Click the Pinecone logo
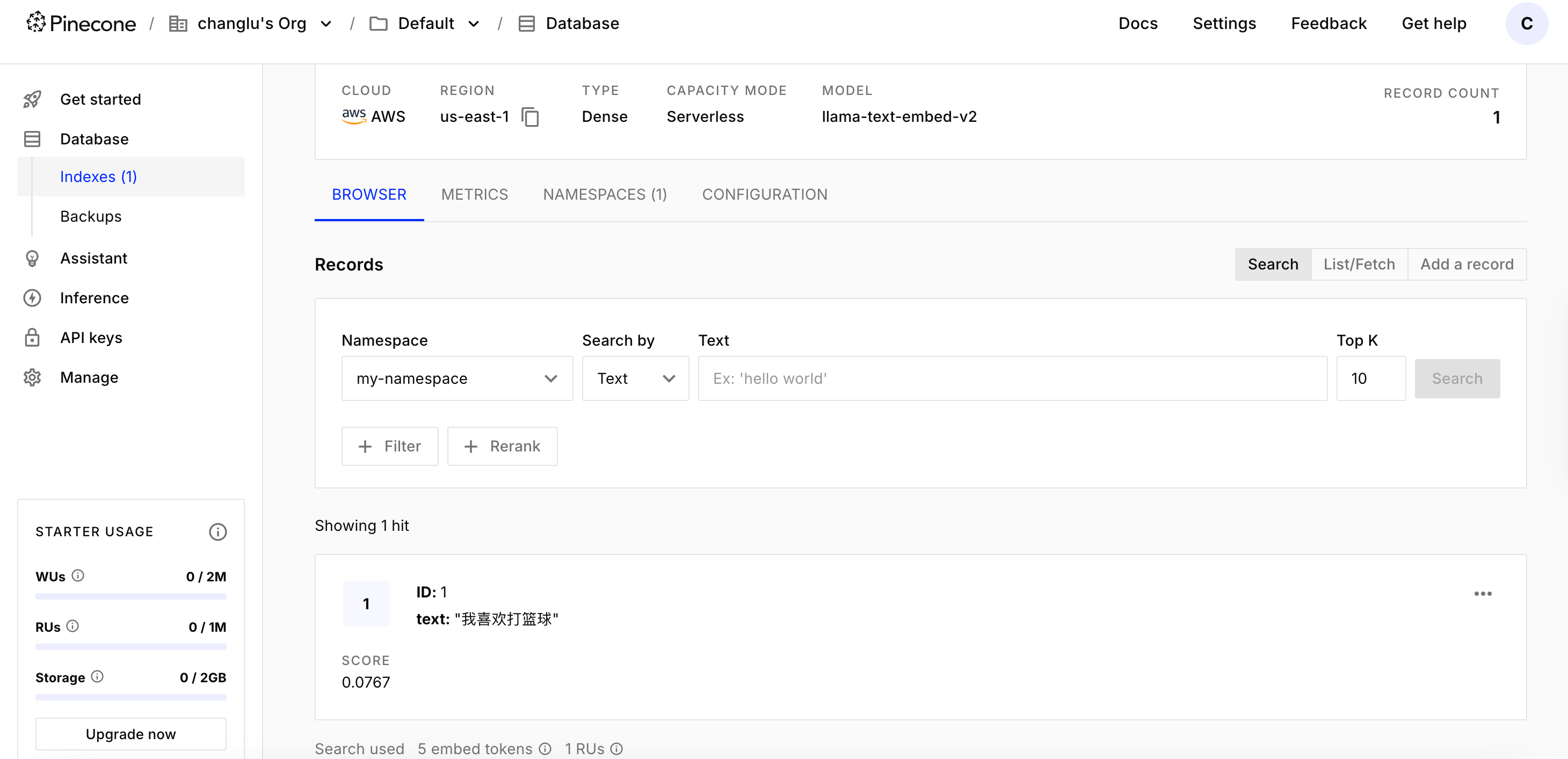The height and width of the screenshot is (759, 1568). [81, 23]
